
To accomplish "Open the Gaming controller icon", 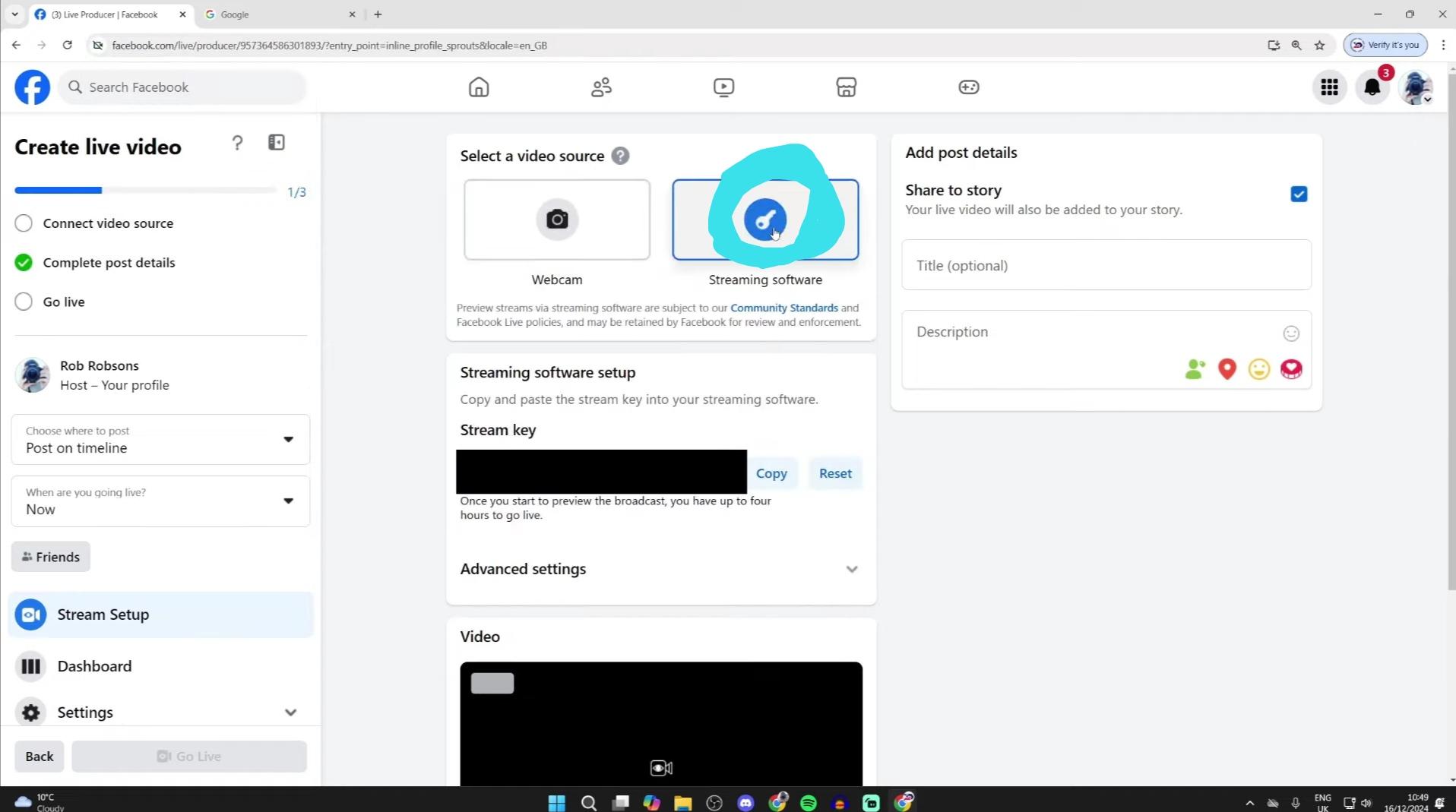I will click(x=968, y=87).
